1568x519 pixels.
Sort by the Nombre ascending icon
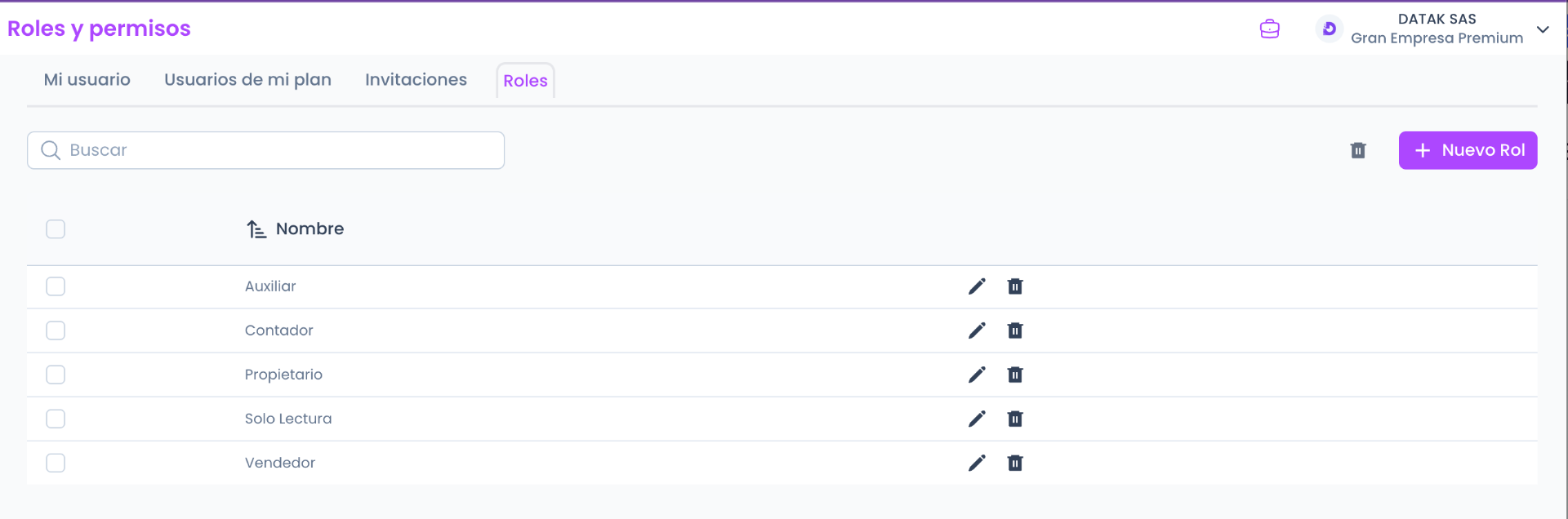click(256, 229)
